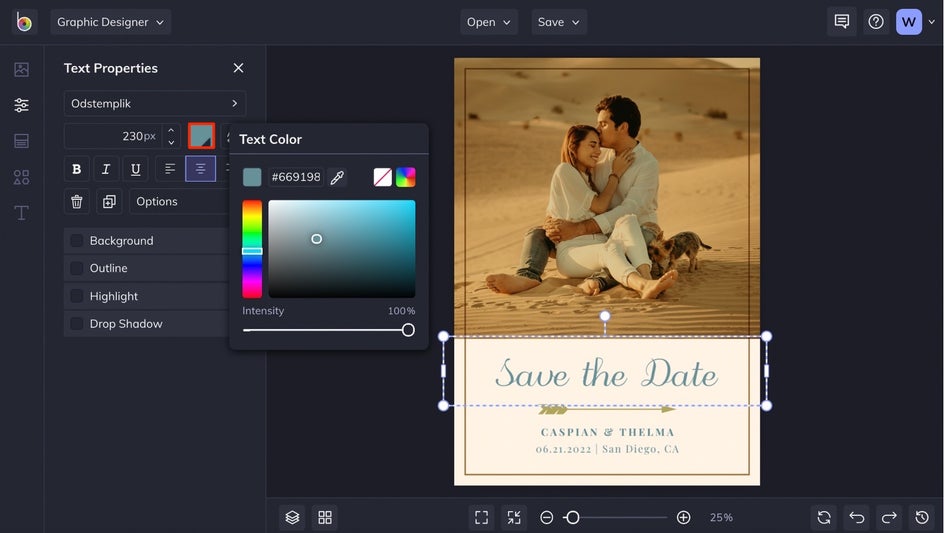Open the rainbow color palette swatch
This screenshot has width=944, height=533.
coord(406,177)
